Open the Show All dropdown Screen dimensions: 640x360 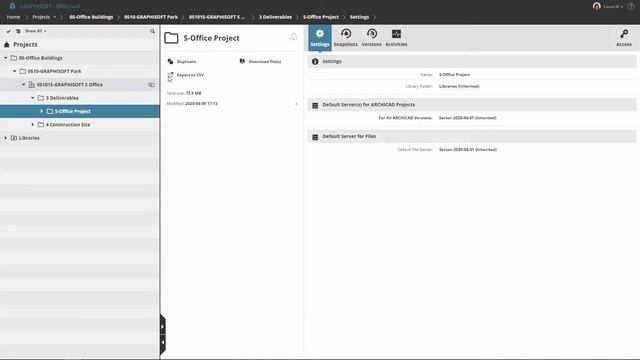click(x=36, y=31)
